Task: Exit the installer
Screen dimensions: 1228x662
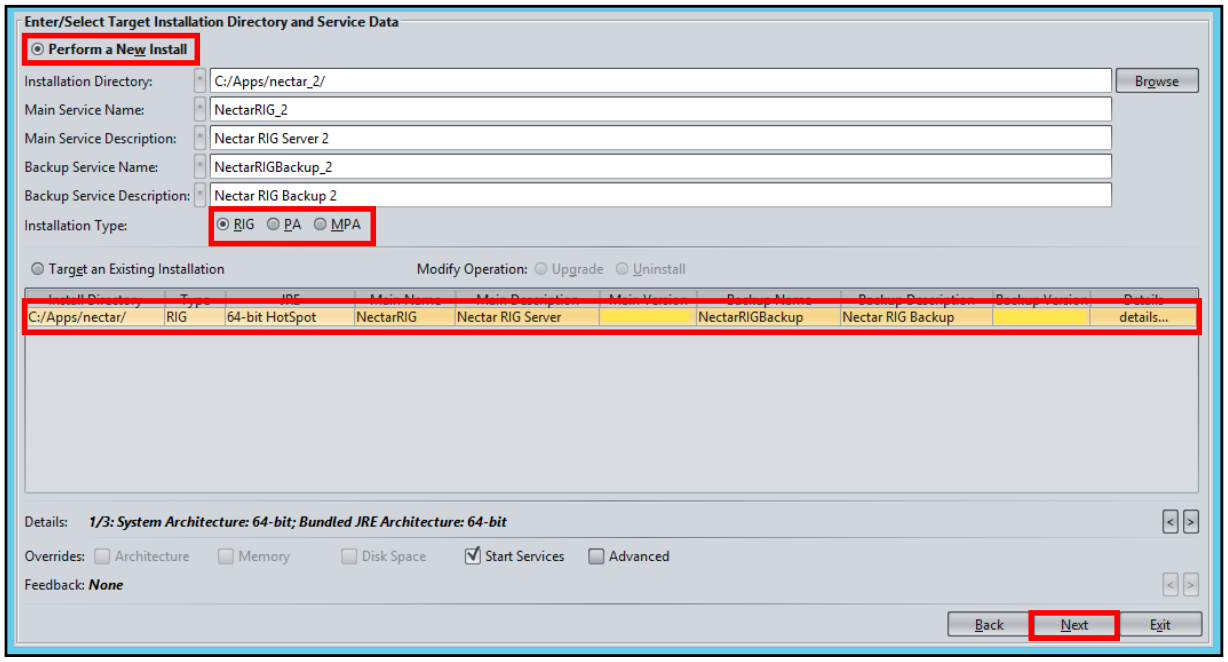Action: (x=1160, y=625)
